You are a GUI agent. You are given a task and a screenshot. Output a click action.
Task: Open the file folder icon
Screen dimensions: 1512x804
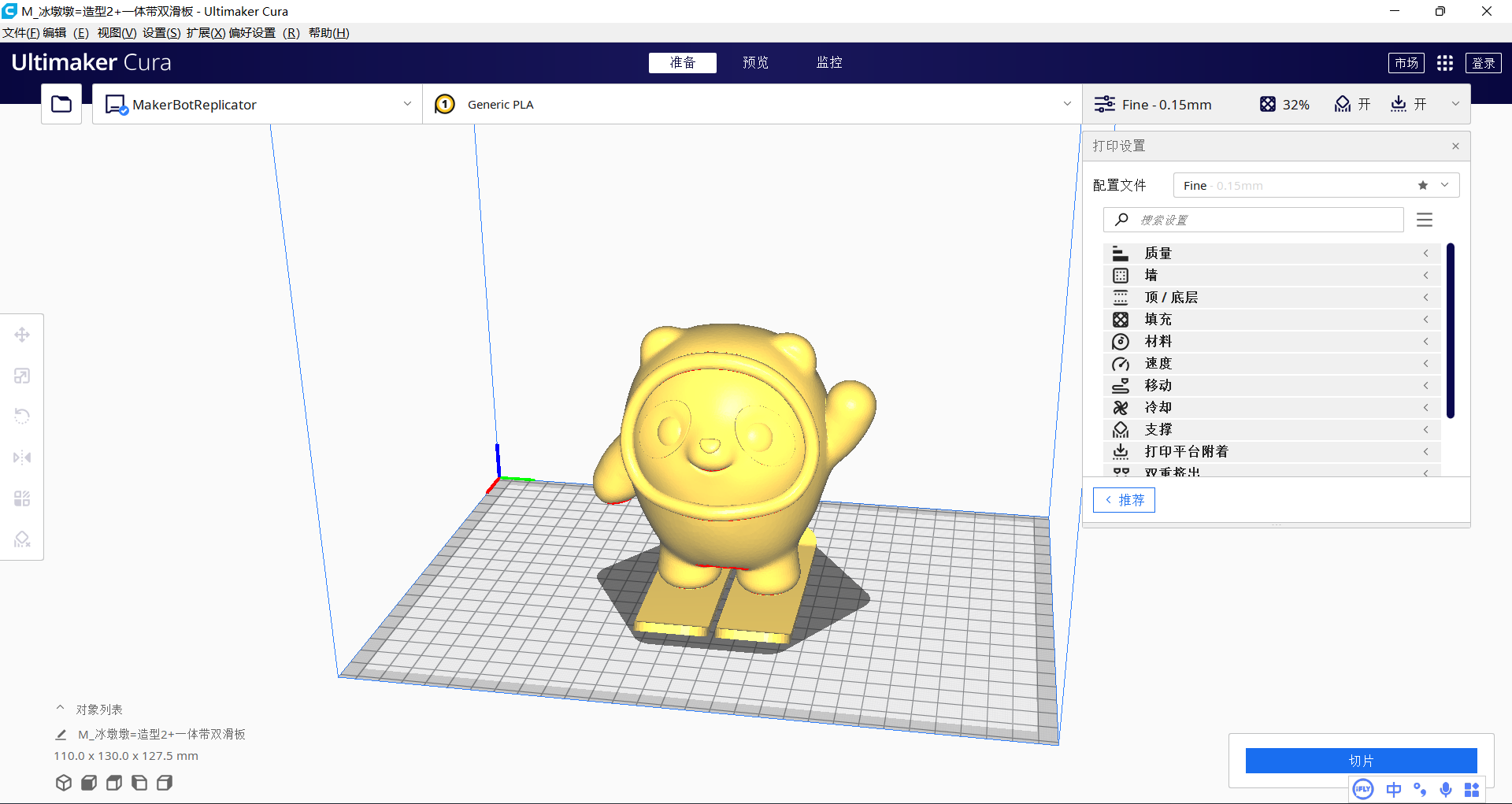[x=61, y=104]
